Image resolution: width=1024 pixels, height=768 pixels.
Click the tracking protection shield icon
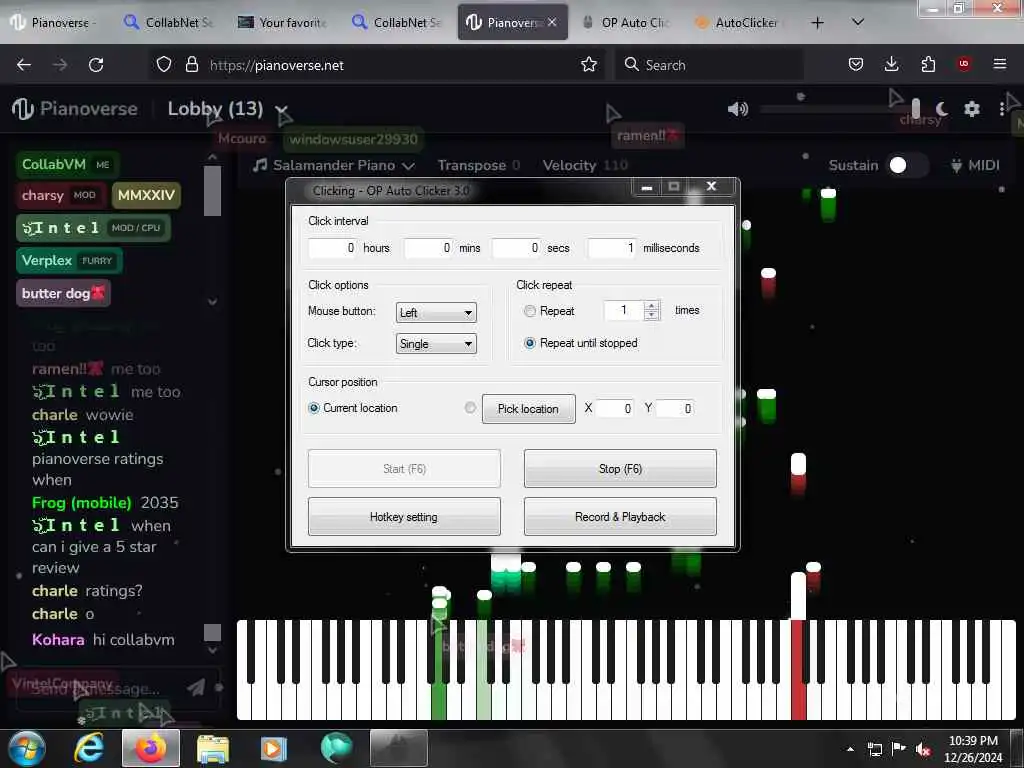click(x=164, y=65)
